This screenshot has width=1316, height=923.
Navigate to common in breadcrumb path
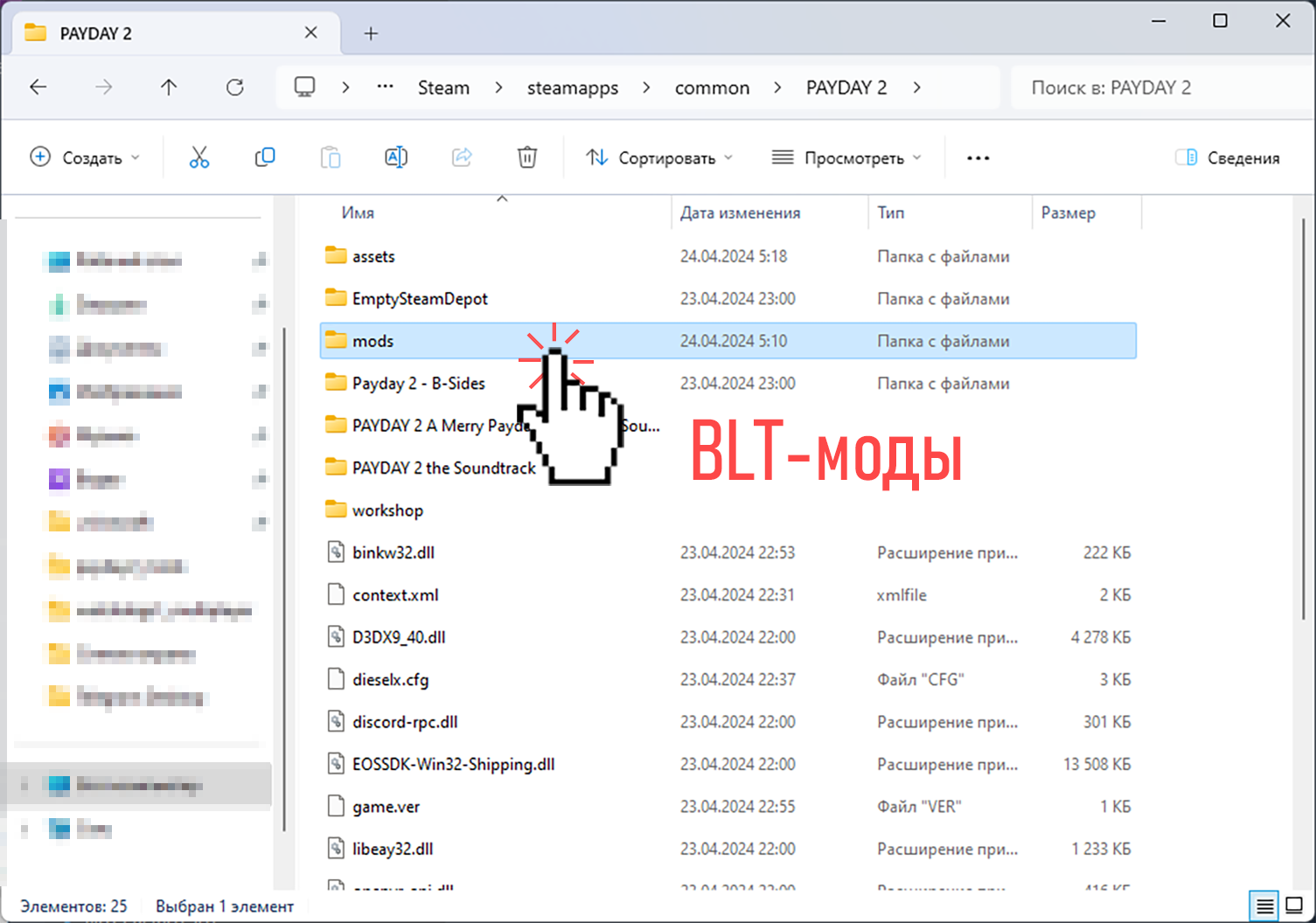coord(712,87)
